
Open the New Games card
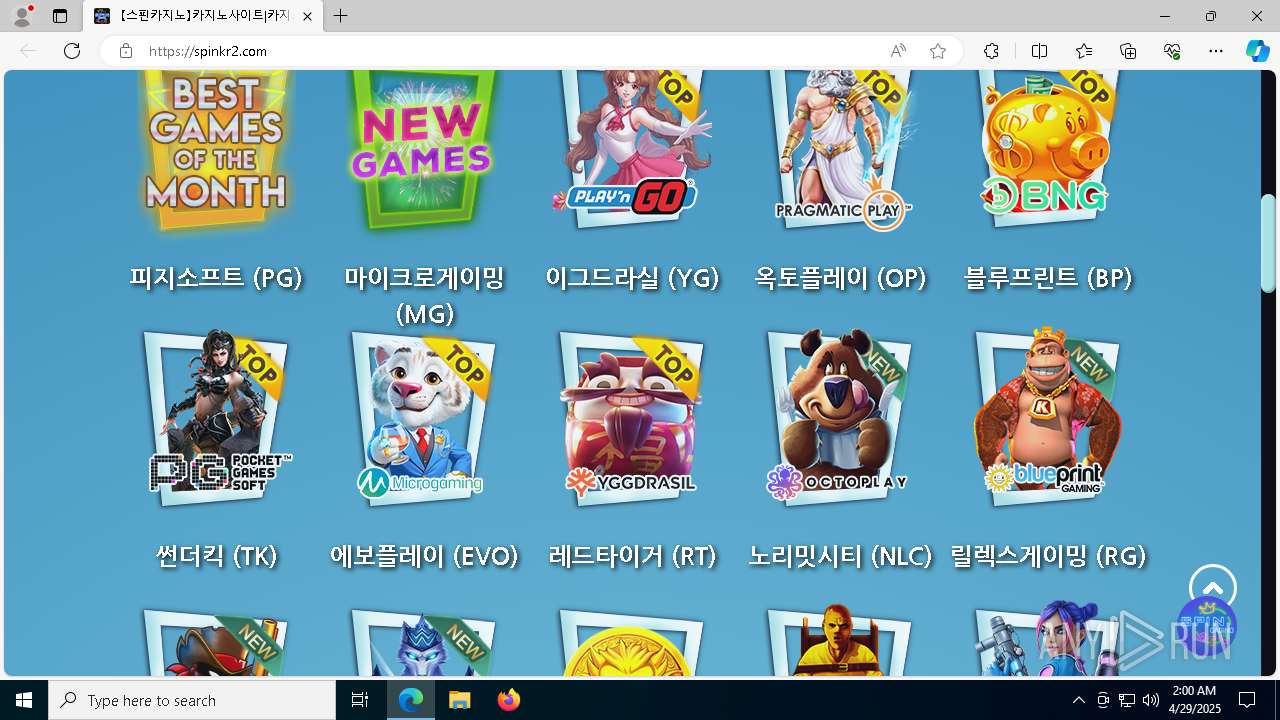pos(424,152)
